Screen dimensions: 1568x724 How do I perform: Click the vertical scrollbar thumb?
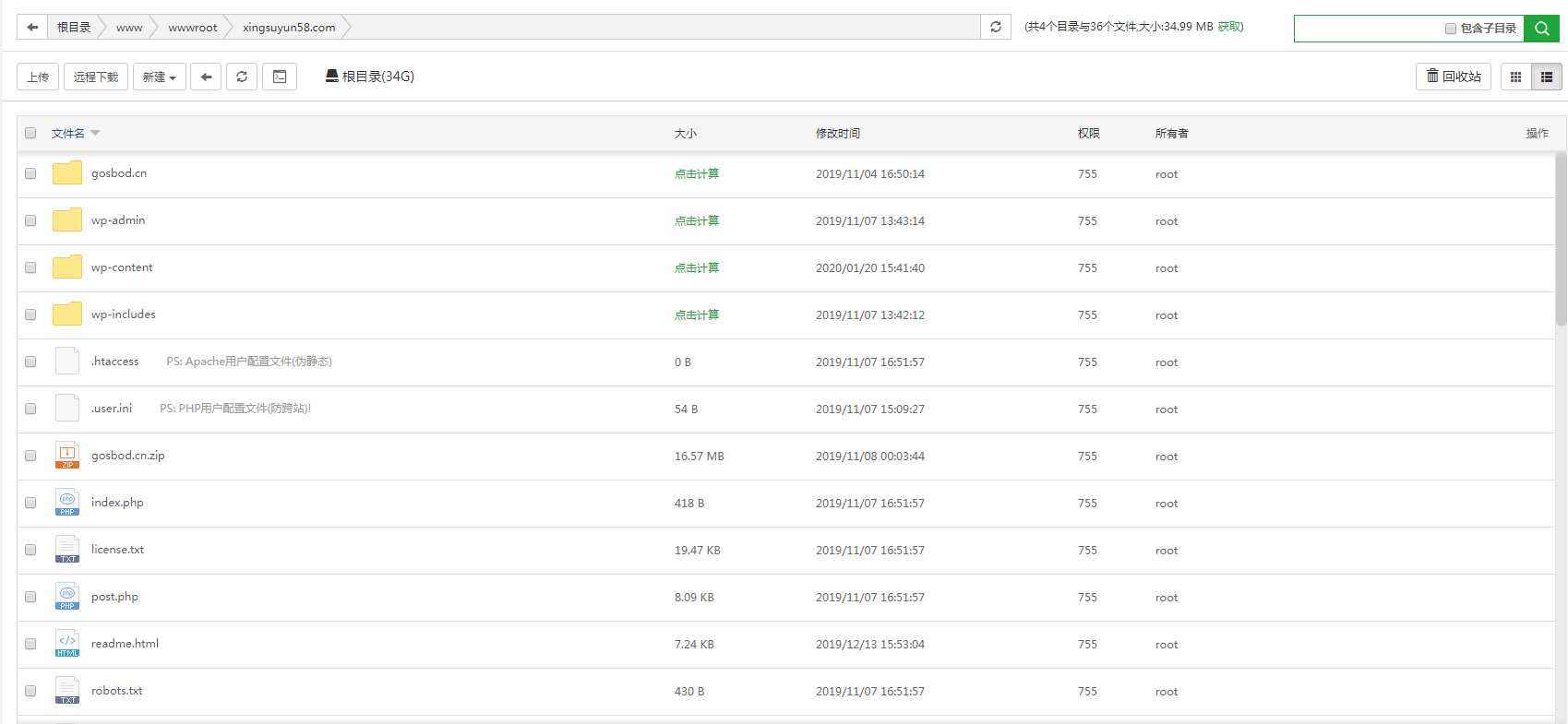[1561, 238]
